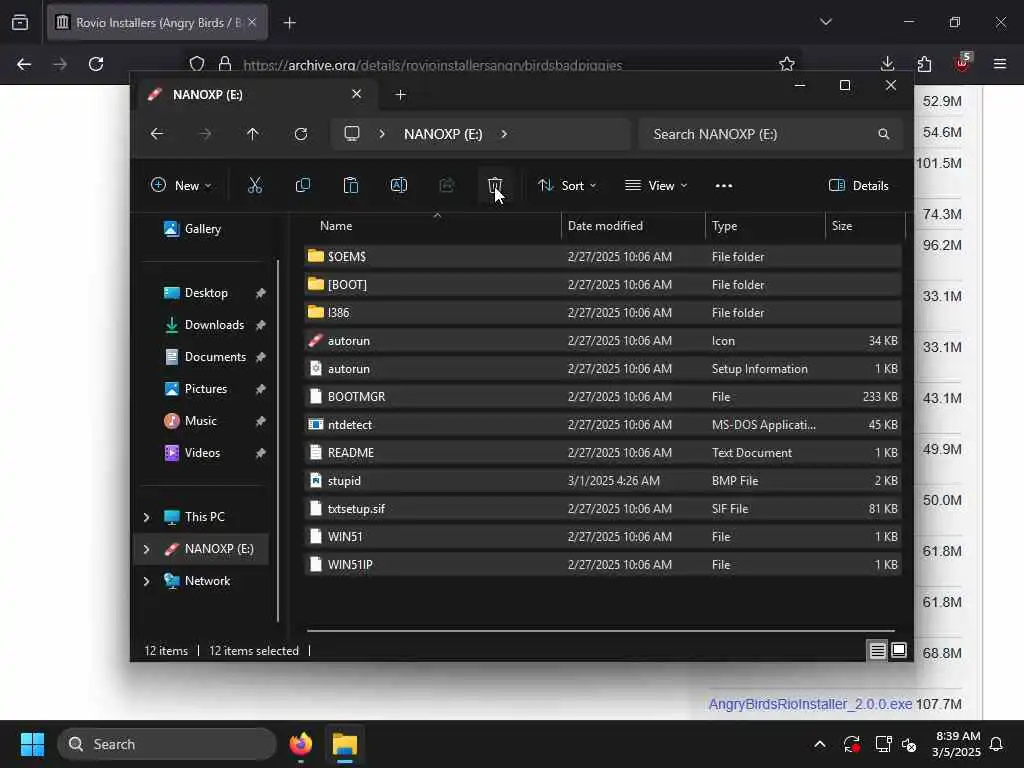Click Firefox shield tracking protection icon
Viewport: 1024px width, 768px height.
tap(197, 64)
